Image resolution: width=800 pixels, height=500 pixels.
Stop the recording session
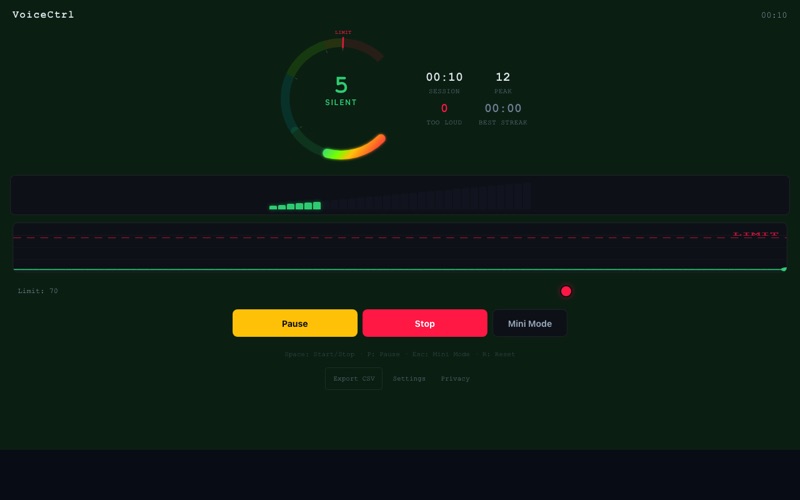424,323
